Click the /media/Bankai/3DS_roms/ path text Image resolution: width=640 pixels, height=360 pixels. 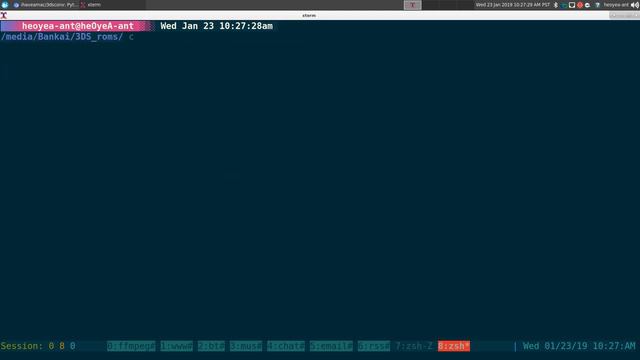click(x=62, y=37)
